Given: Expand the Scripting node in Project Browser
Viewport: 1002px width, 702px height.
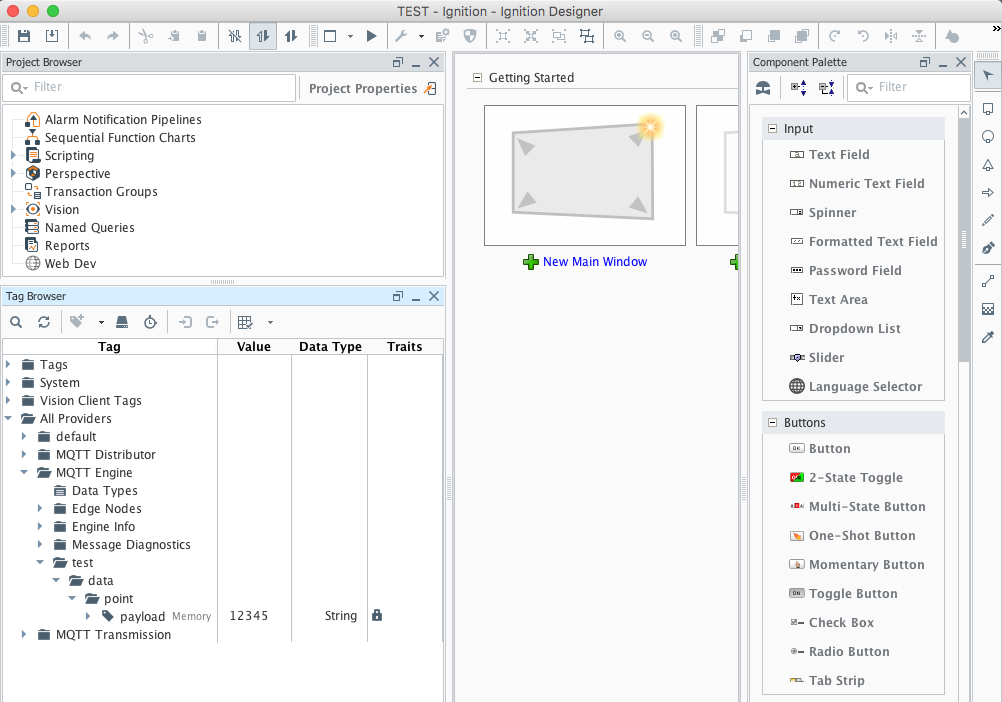Looking at the screenshot, I should (13, 155).
